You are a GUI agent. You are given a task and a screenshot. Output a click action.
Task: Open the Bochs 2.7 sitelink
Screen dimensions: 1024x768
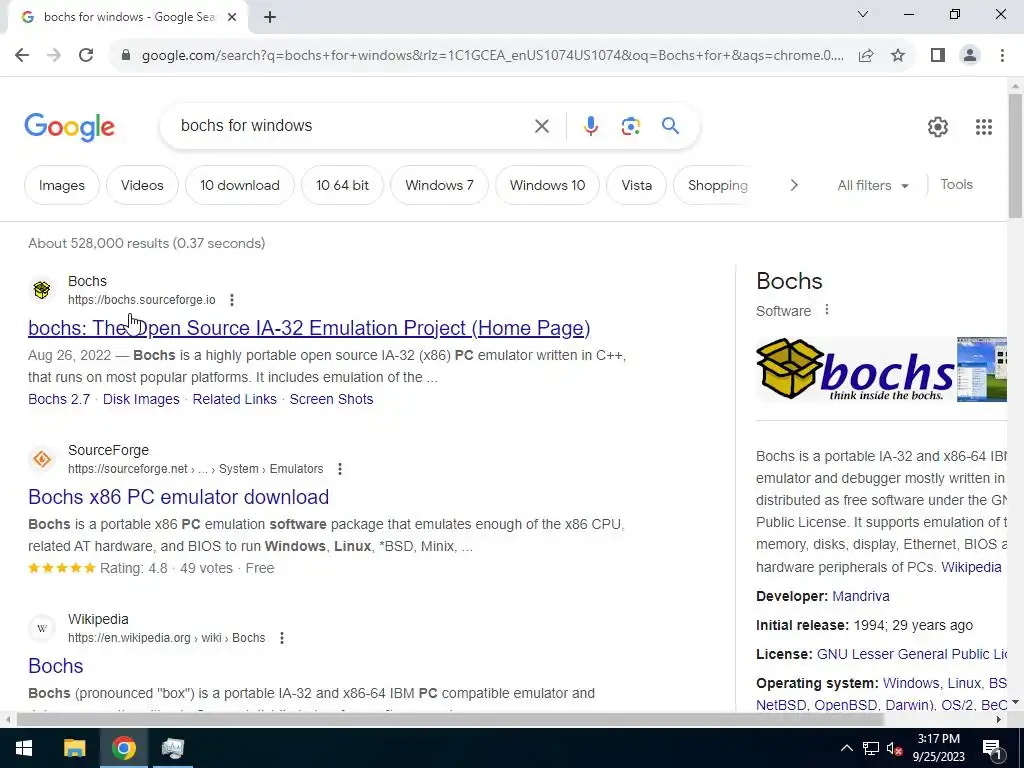[x=59, y=399]
